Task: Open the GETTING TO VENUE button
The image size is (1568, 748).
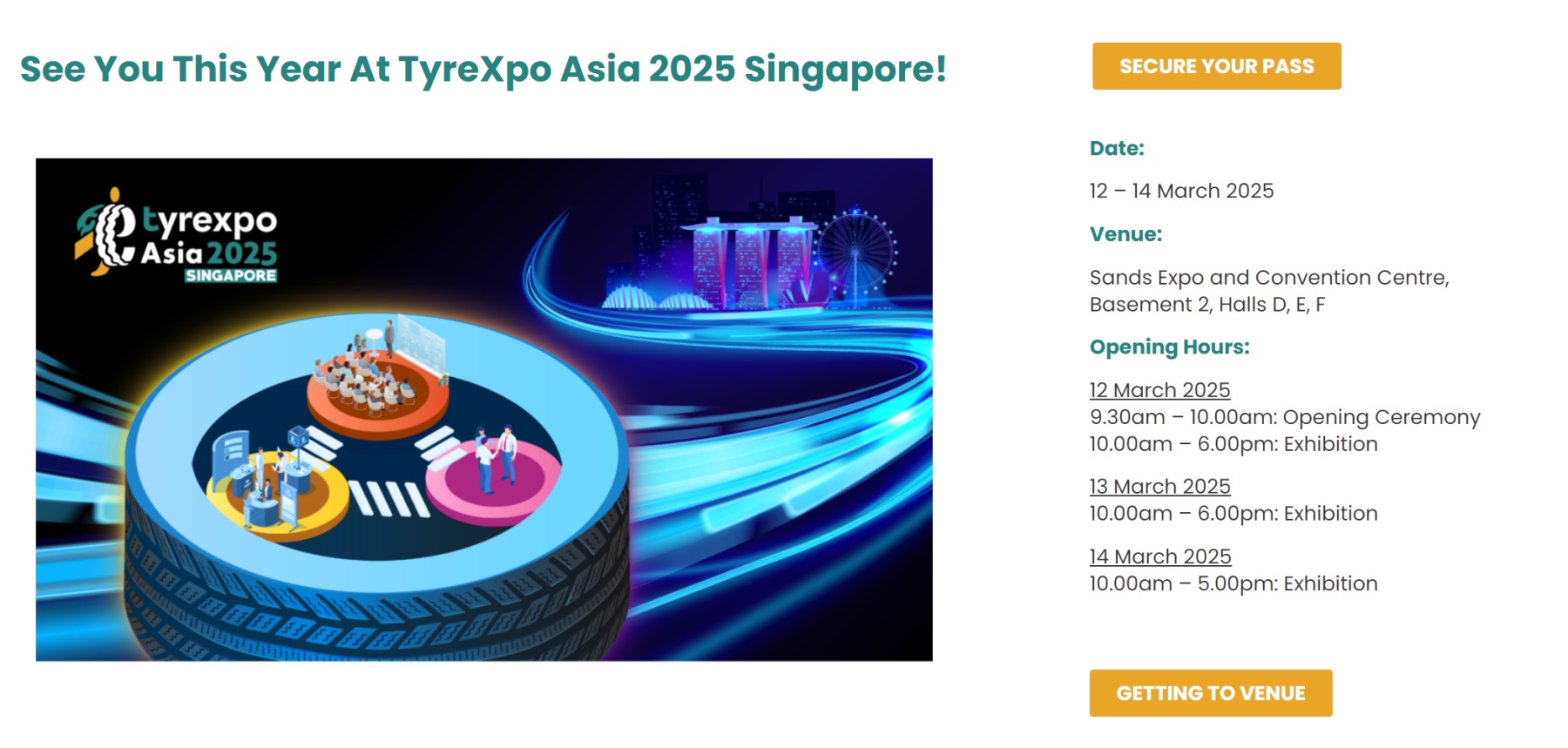Action: [x=1210, y=693]
